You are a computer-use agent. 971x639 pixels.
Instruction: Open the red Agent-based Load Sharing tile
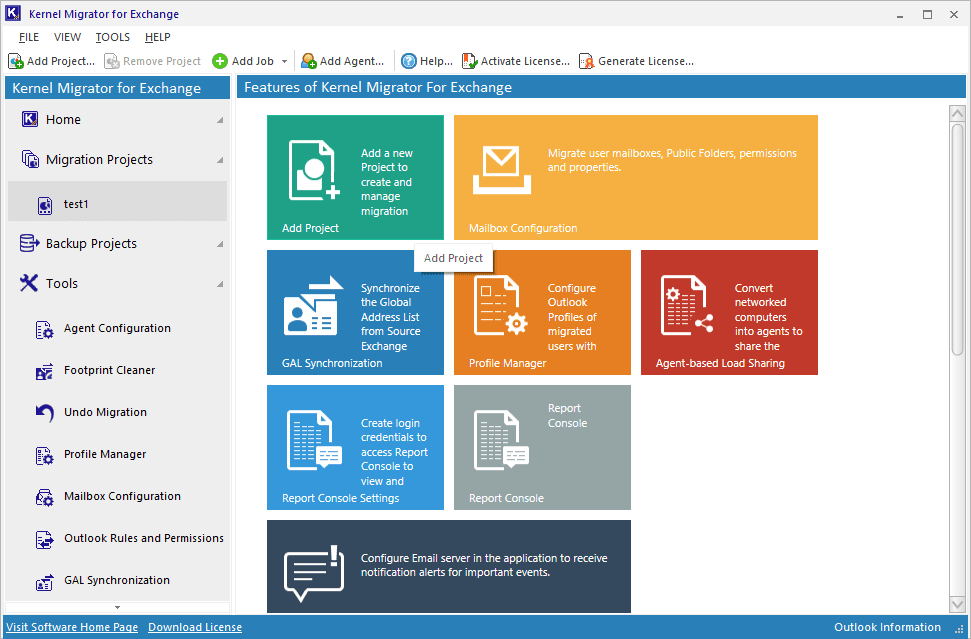(x=729, y=312)
